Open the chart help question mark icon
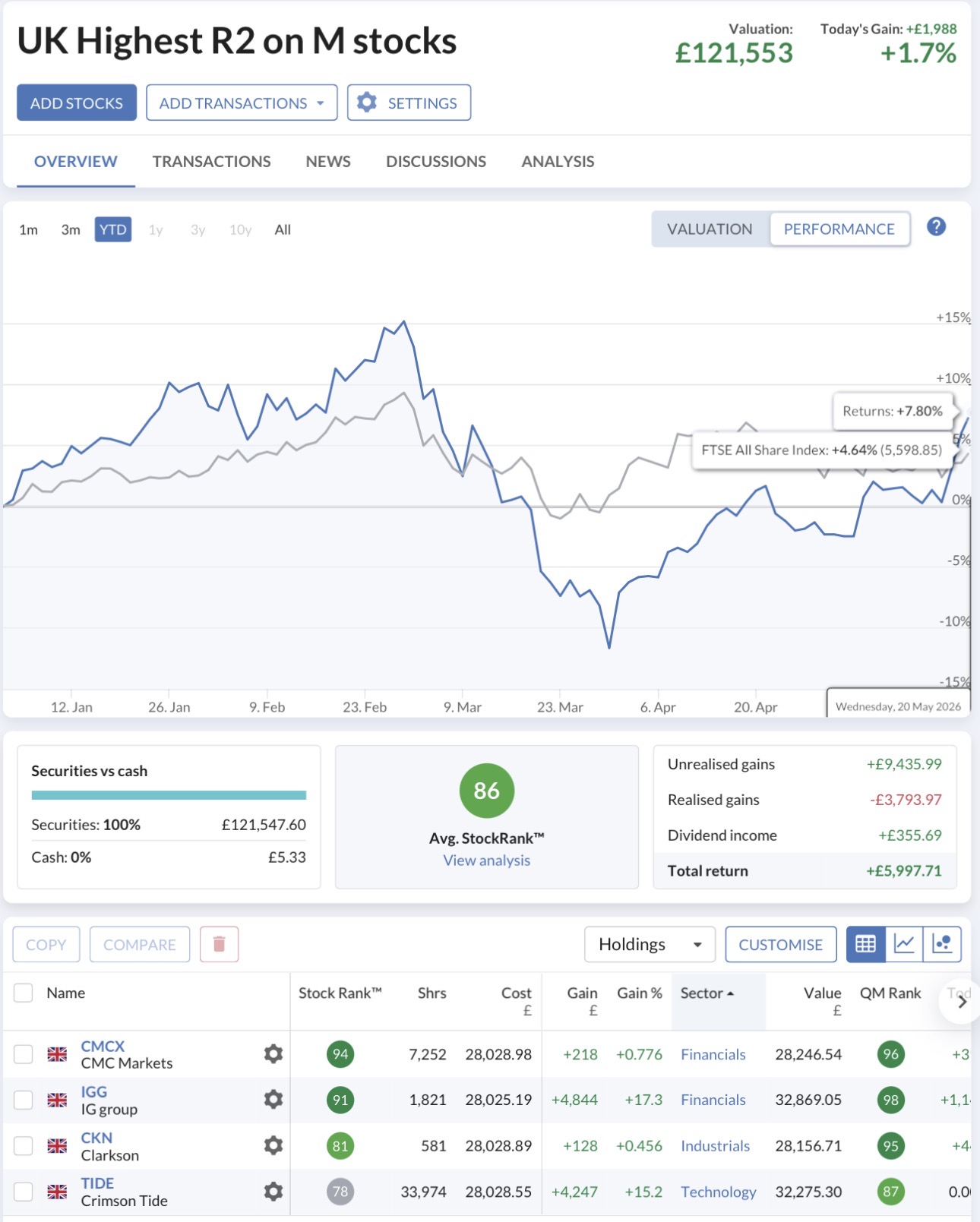 (x=936, y=227)
